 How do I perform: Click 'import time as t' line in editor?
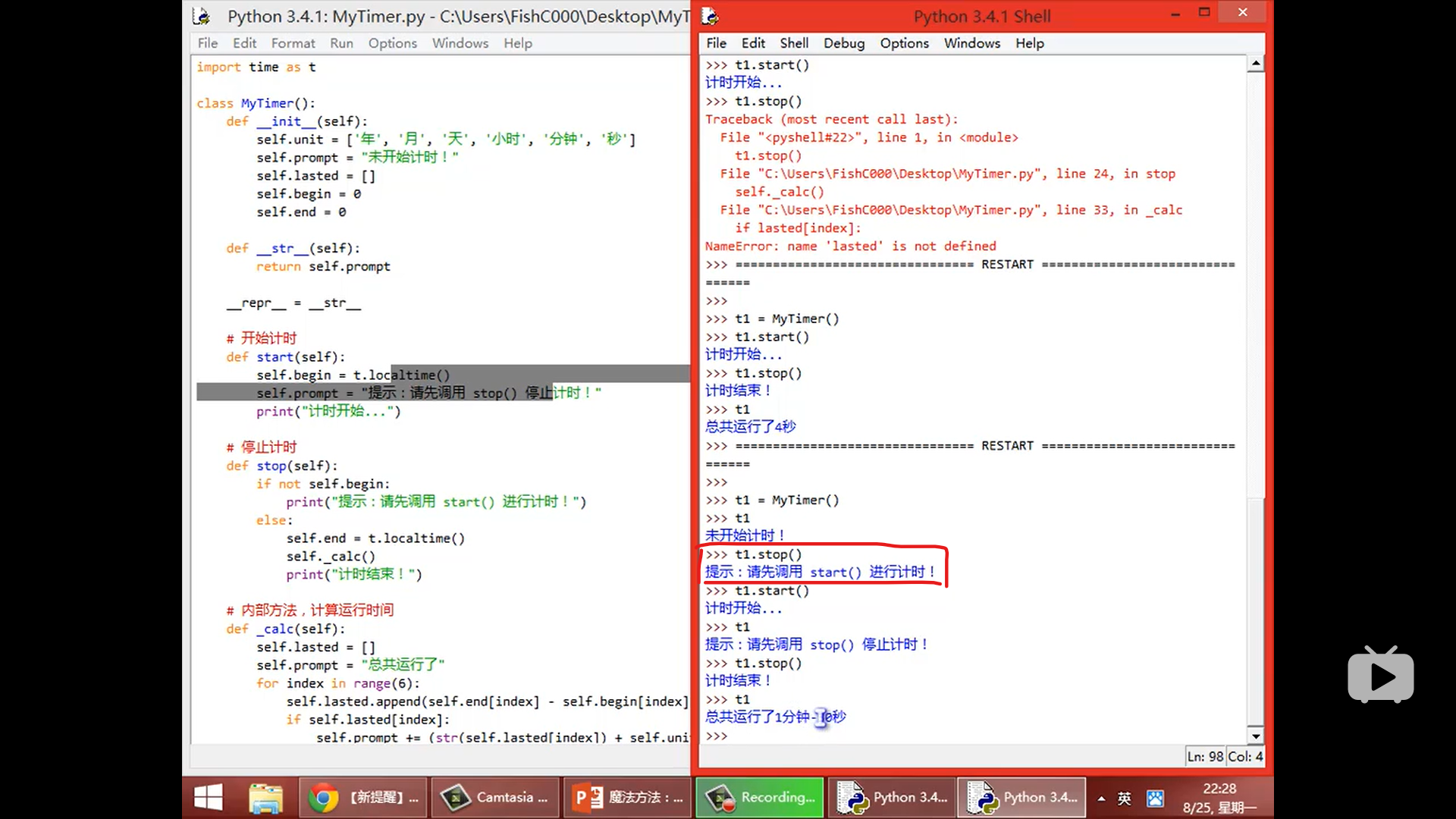coord(256,67)
